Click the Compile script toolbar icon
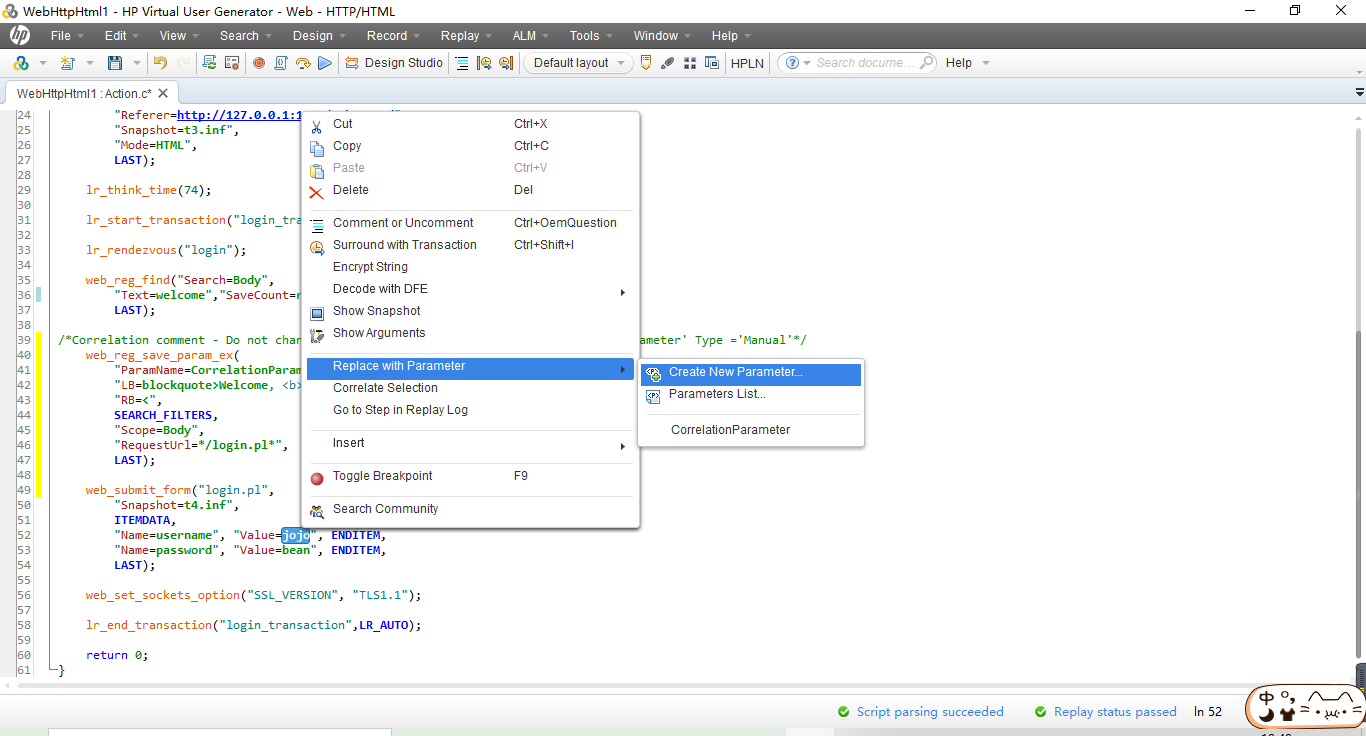The width and height of the screenshot is (1366, 736). pos(209,63)
